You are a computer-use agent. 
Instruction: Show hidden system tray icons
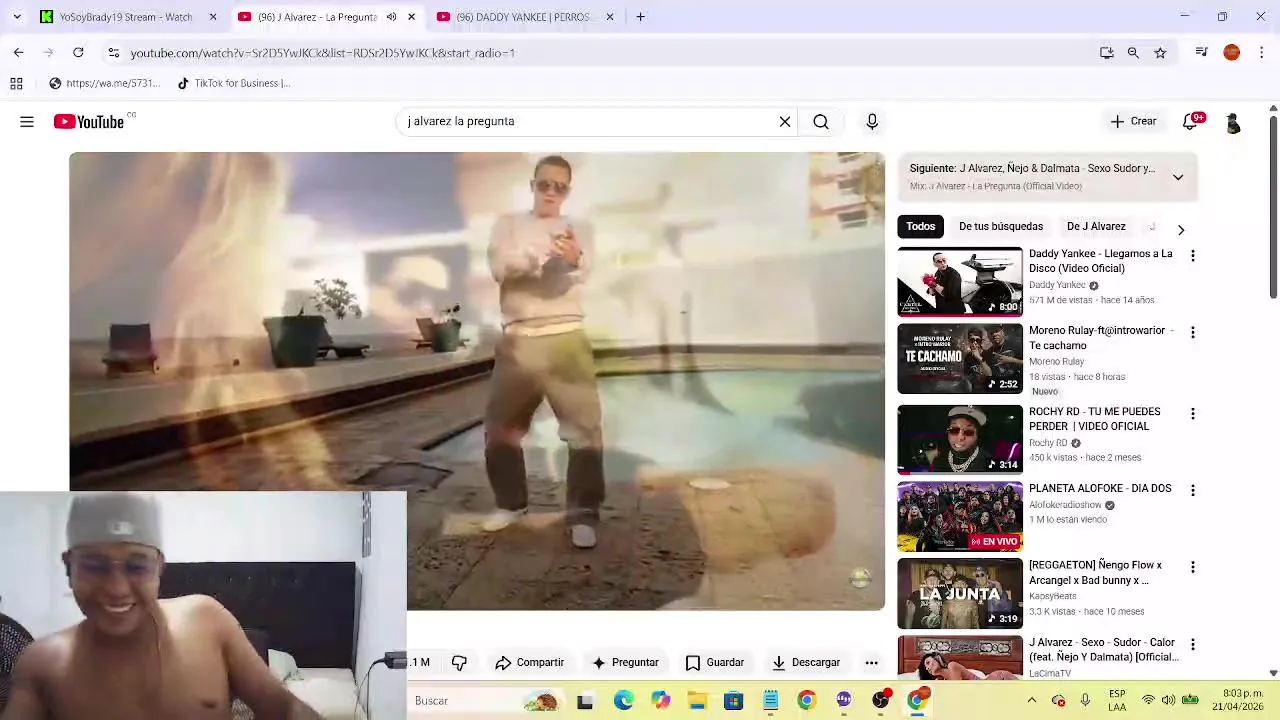[x=1032, y=700]
